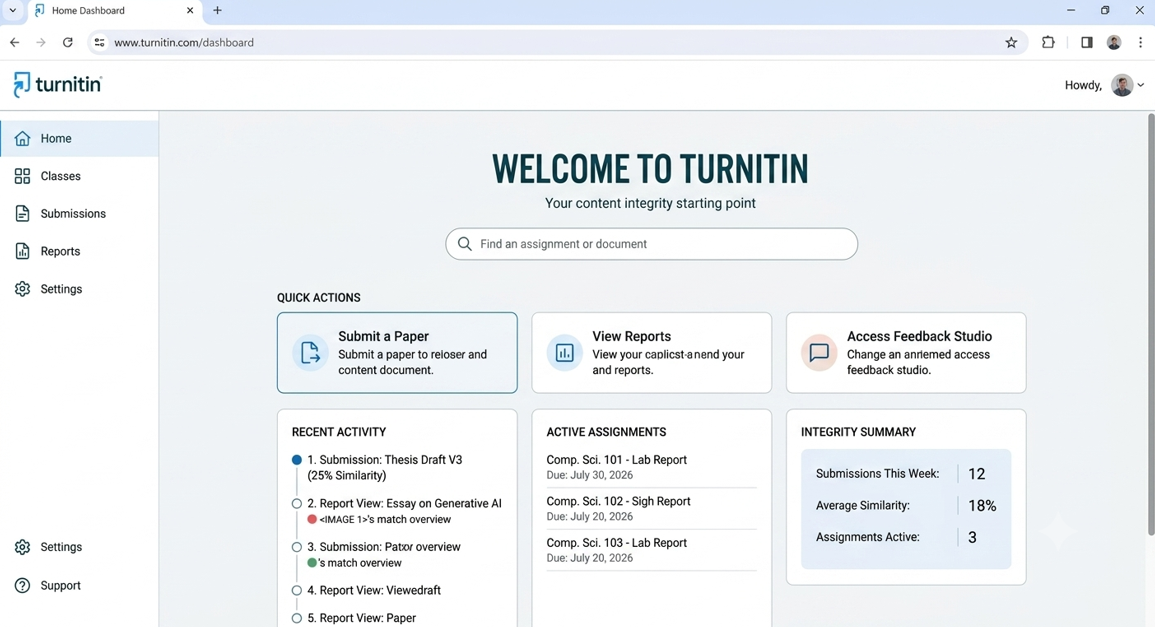Open Home in the sidebar
Viewport: 1155px width, 627px height.
(79, 139)
